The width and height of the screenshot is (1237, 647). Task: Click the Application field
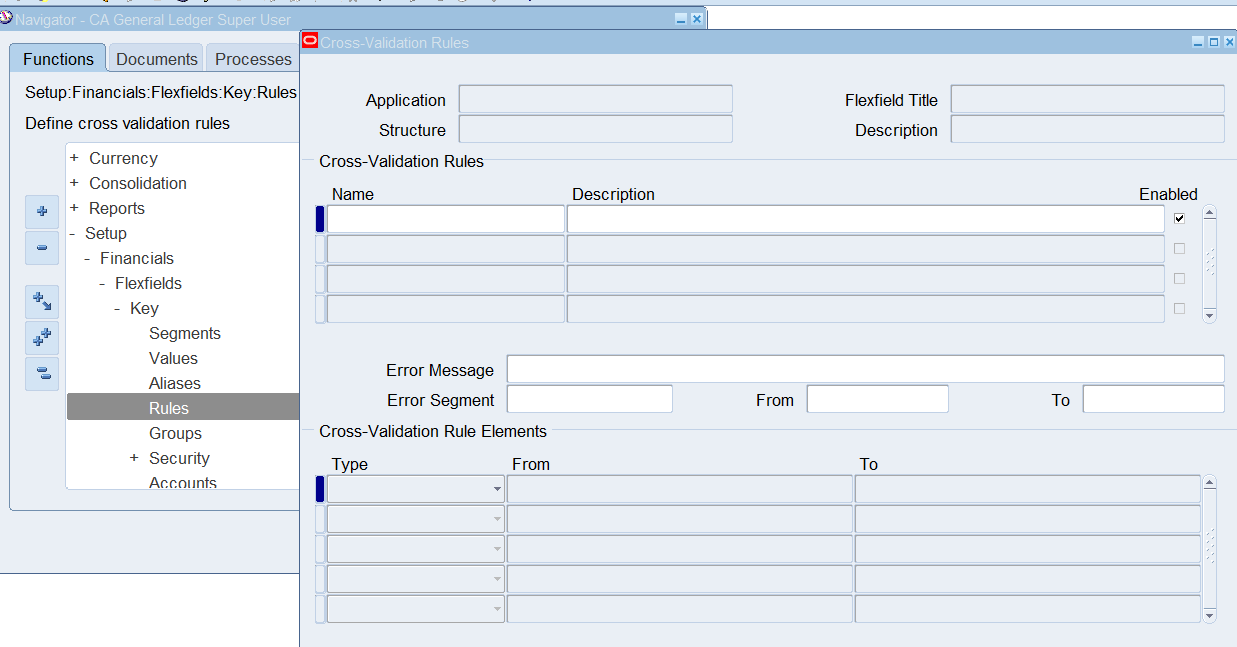pyautogui.click(x=596, y=99)
